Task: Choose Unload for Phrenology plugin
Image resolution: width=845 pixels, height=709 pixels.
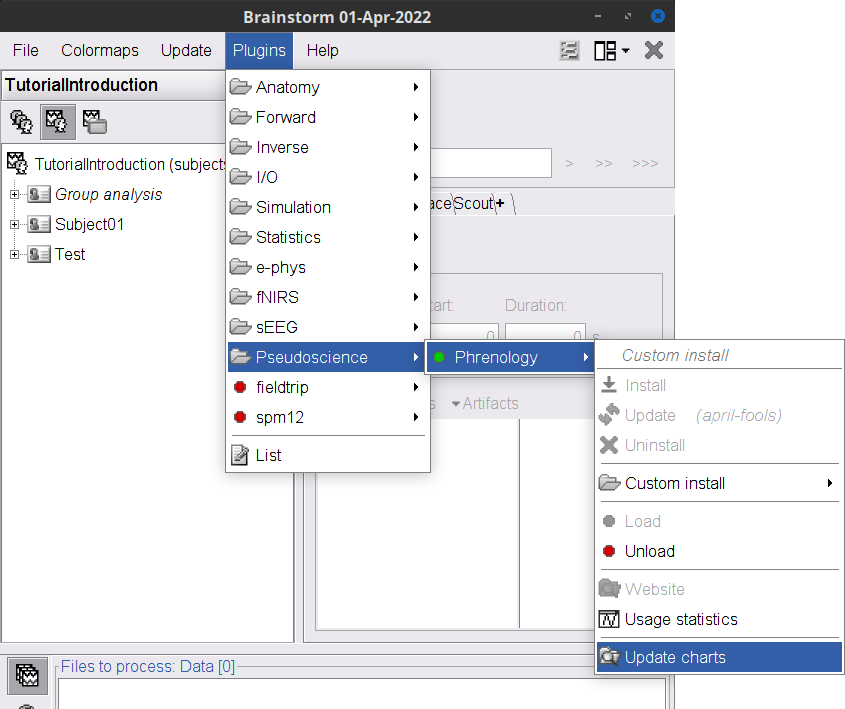Action: (x=719, y=551)
